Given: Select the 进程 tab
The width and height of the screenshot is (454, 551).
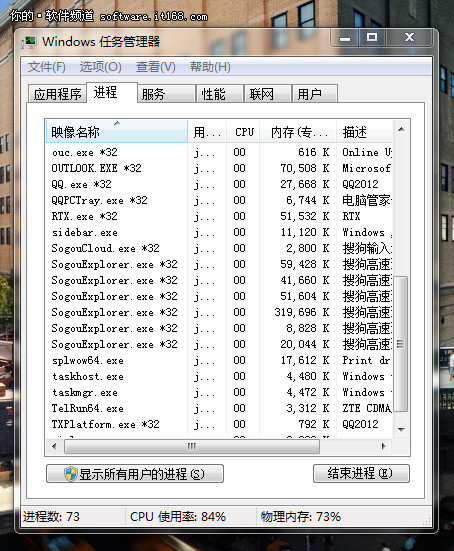Looking at the screenshot, I should pos(112,92).
